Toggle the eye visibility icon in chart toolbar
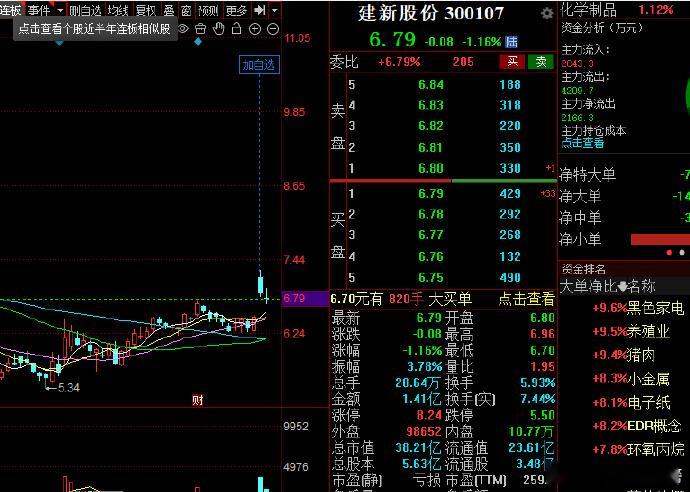The height and width of the screenshot is (492, 690). [184, 29]
